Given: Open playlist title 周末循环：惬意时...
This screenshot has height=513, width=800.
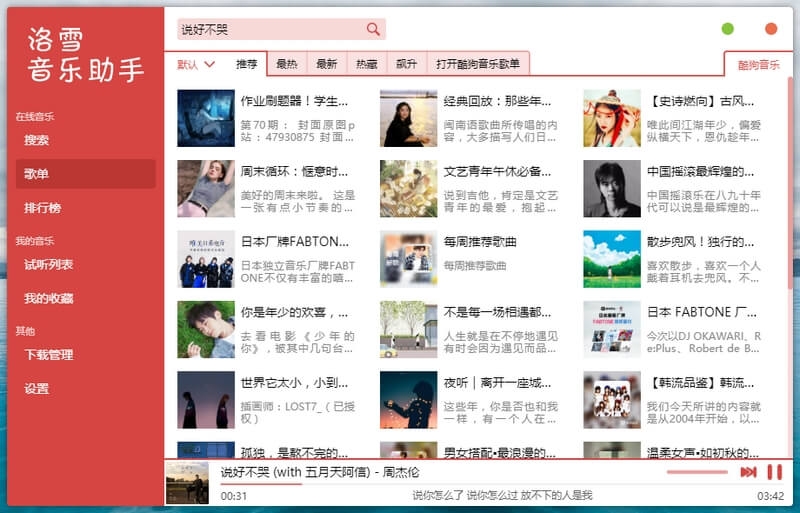Looking at the screenshot, I should pyautogui.click(x=294, y=172).
